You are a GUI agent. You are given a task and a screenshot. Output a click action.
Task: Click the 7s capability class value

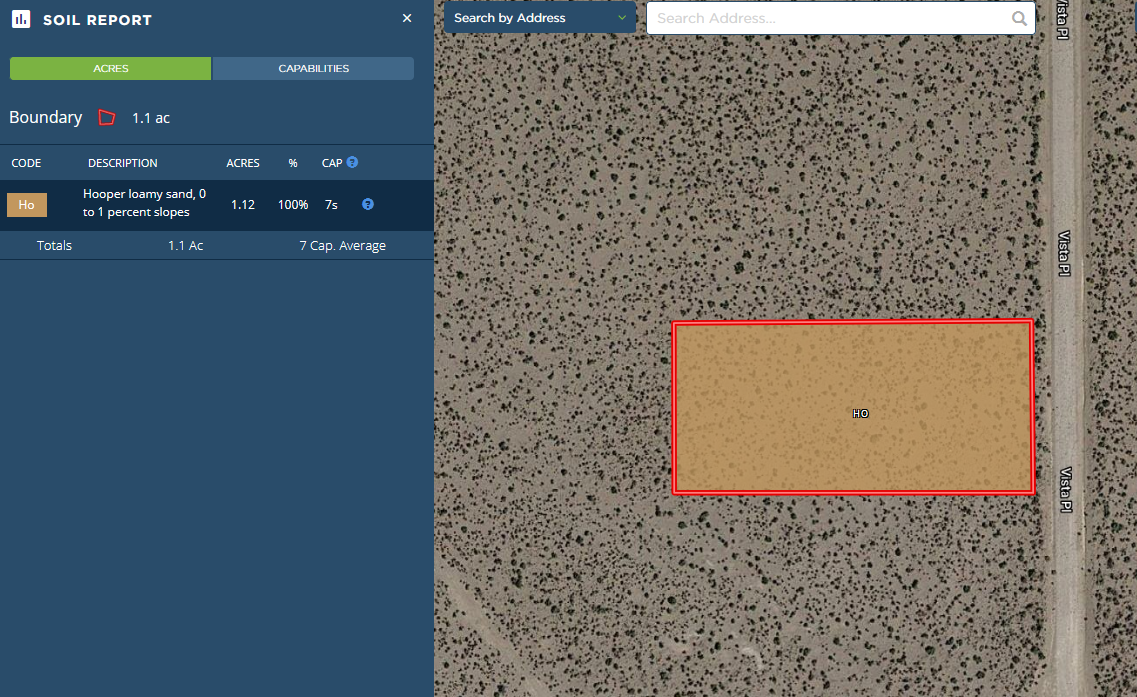point(331,205)
